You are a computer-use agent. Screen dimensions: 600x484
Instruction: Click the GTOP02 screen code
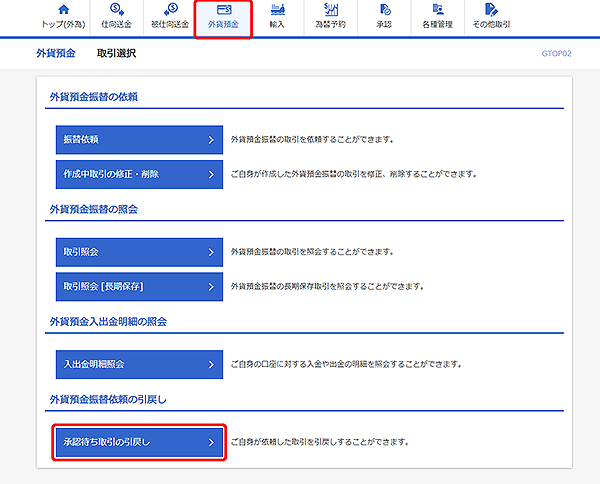point(556,54)
